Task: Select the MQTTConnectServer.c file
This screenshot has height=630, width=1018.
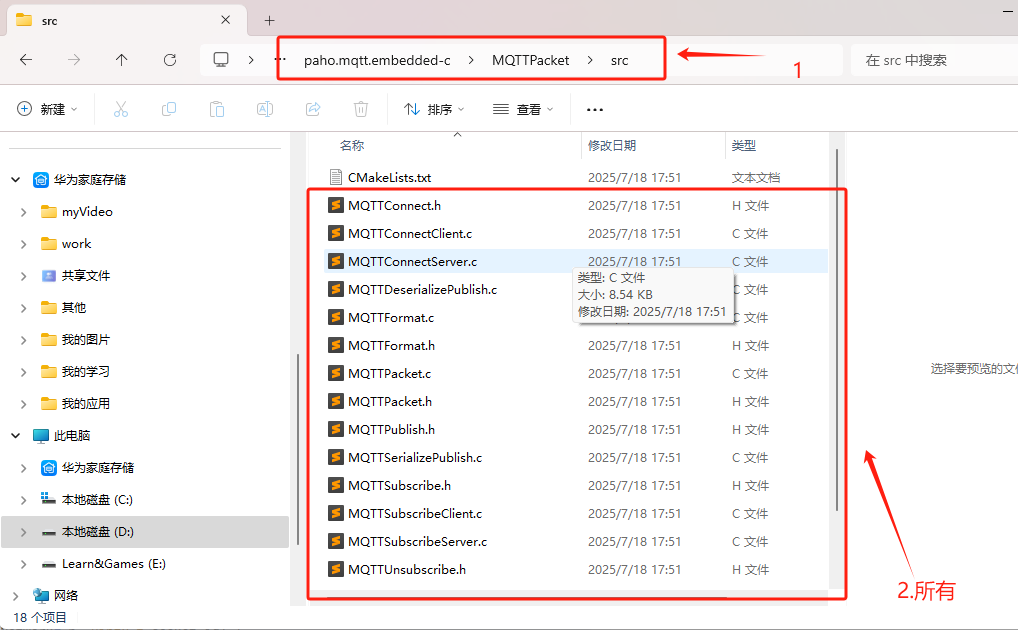Action: coord(575,261)
